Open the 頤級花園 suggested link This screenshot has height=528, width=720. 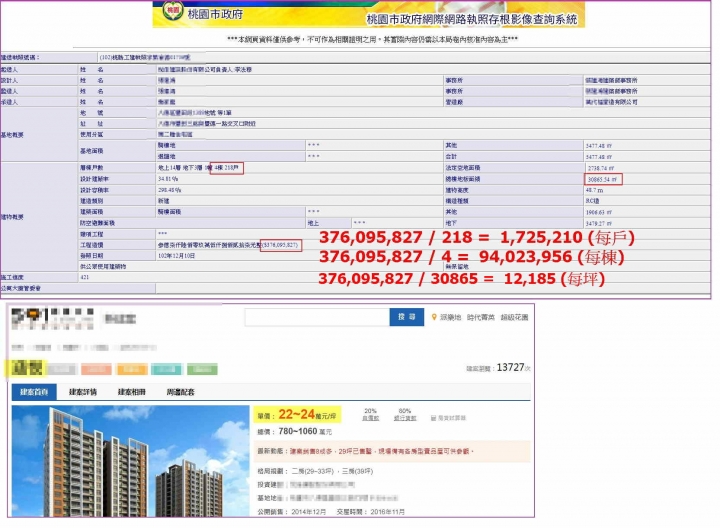[x=514, y=317]
